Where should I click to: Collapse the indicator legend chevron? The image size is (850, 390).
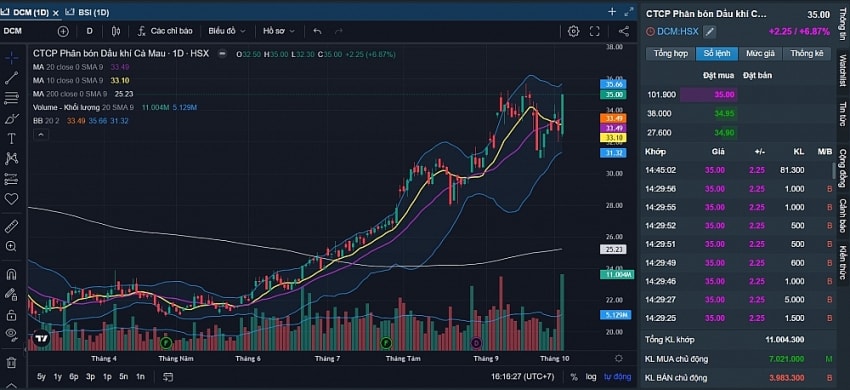point(41,135)
